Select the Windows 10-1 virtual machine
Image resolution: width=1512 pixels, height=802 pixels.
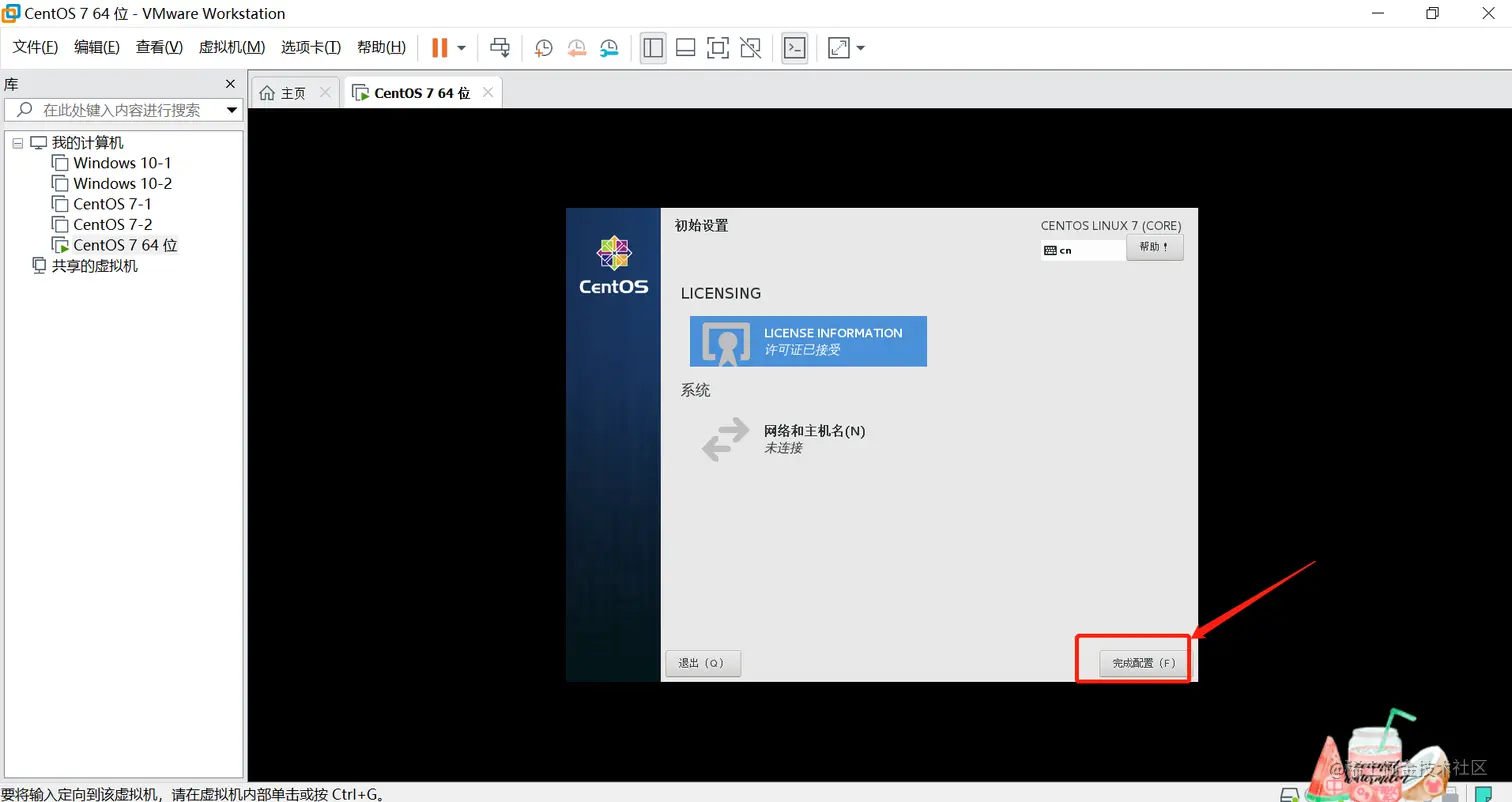pos(122,163)
